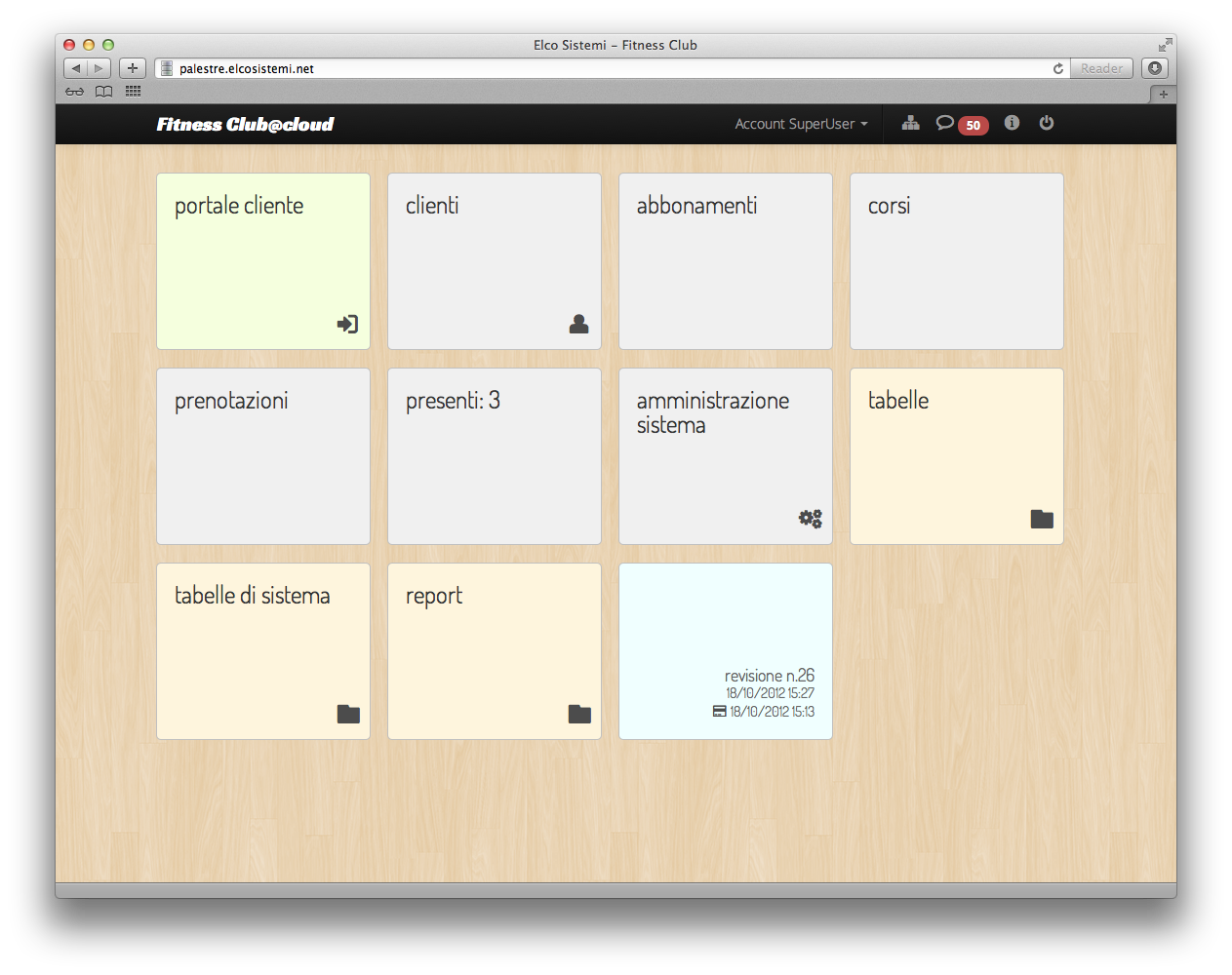Click the folder icon on report tile
Viewport: 1232px width, 975px height.
[x=579, y=714]
